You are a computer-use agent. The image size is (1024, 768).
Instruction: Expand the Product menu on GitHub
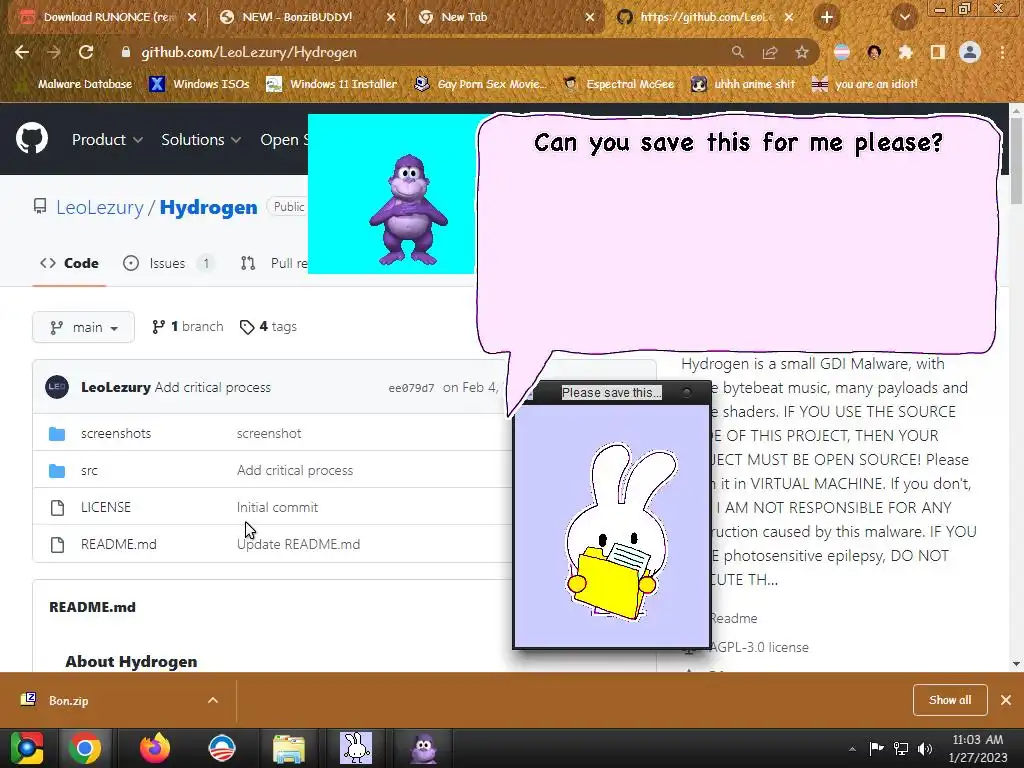pos(107,140)
